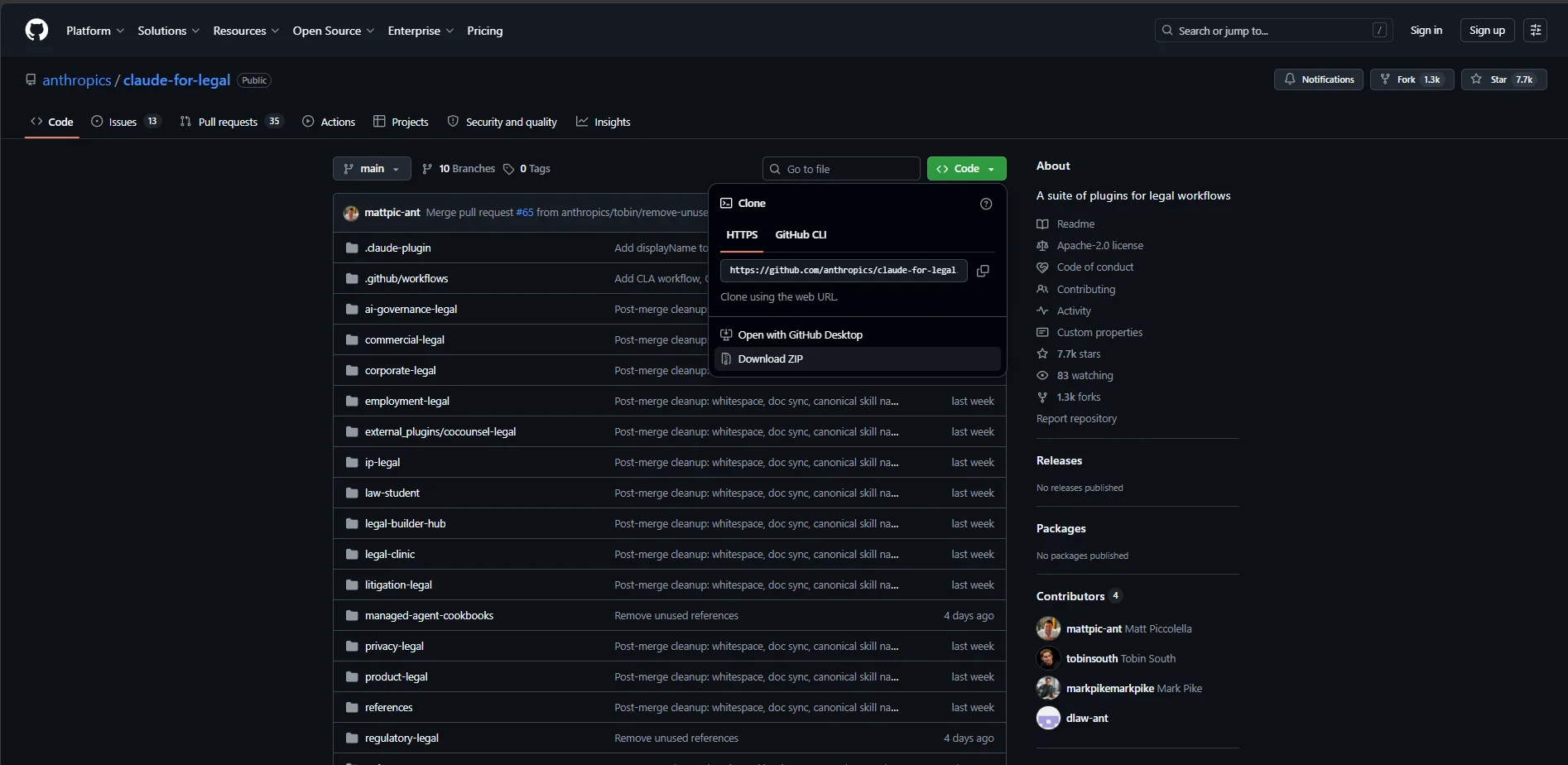This screenshot has height=765, width=1568.
Task: Open the Pull requests tab
Action: (x=232, y=122)
